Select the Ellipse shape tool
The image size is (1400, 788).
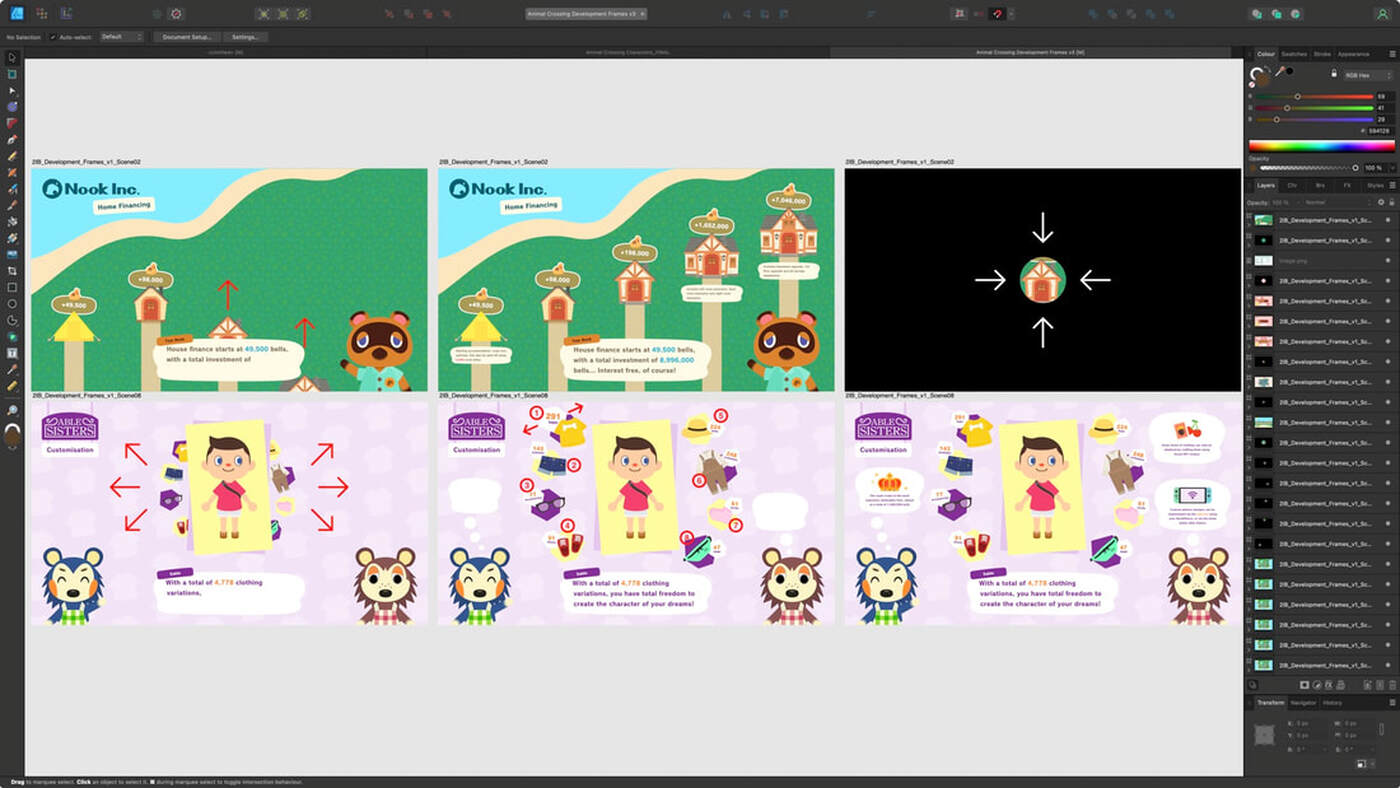click(12, 303)
